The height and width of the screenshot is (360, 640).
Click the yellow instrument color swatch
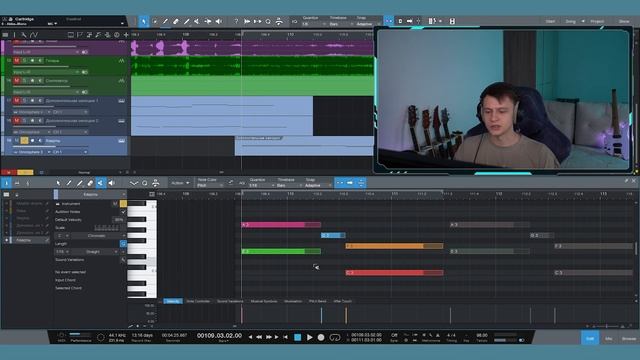click(x=123, y=203)
